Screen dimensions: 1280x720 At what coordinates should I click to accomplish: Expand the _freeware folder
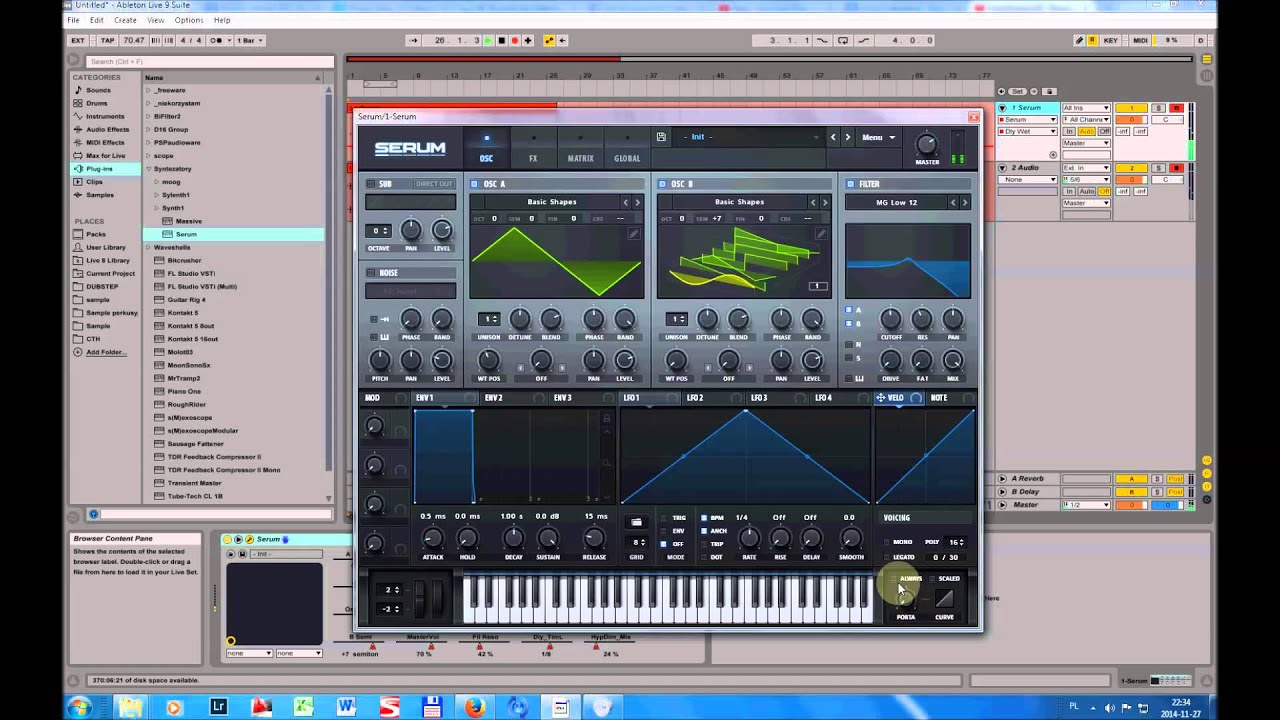[x=148, y=90]
